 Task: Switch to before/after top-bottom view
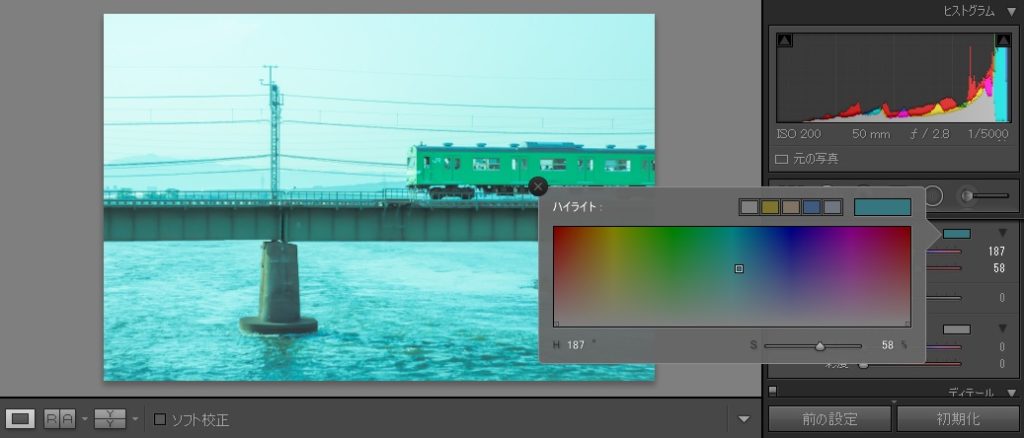coord(109,419)
